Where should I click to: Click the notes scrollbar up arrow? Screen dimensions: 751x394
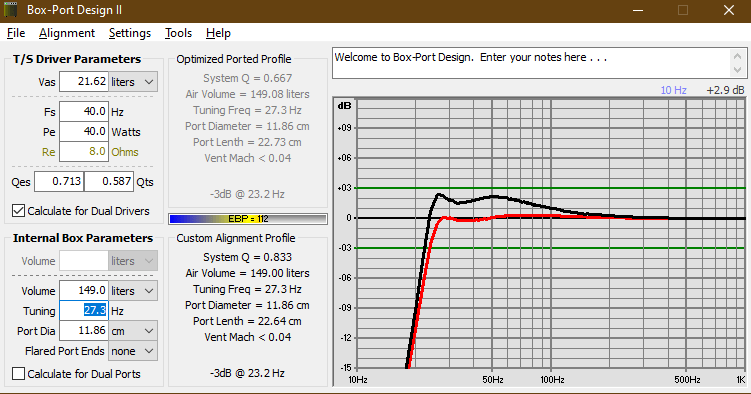[738, 56]
